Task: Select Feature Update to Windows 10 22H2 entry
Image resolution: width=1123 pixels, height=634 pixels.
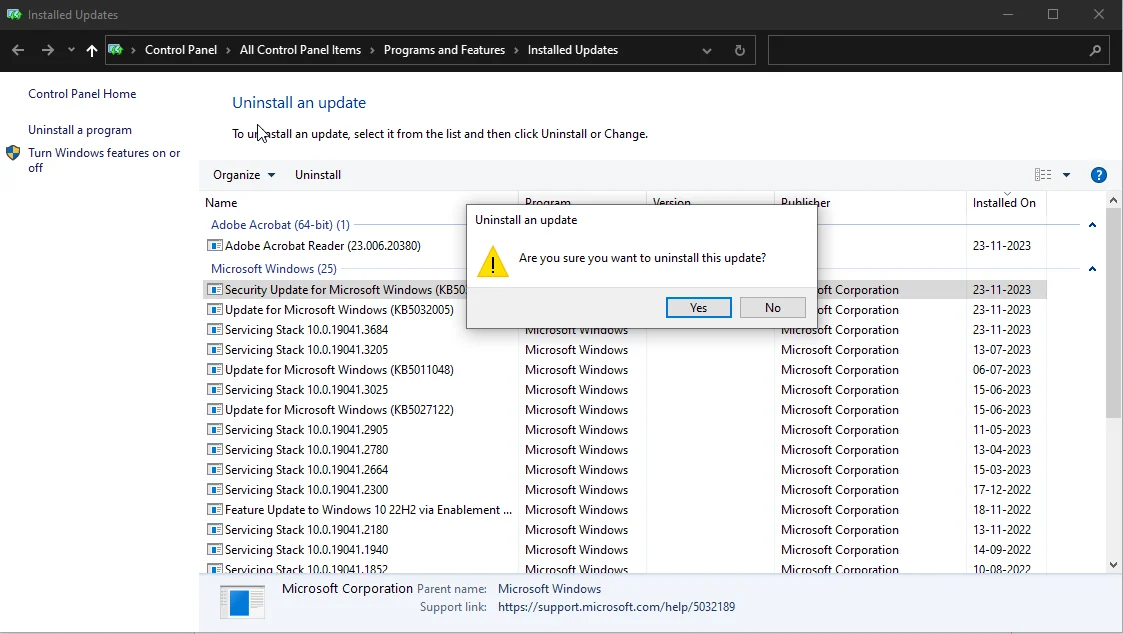Action: 368,510
